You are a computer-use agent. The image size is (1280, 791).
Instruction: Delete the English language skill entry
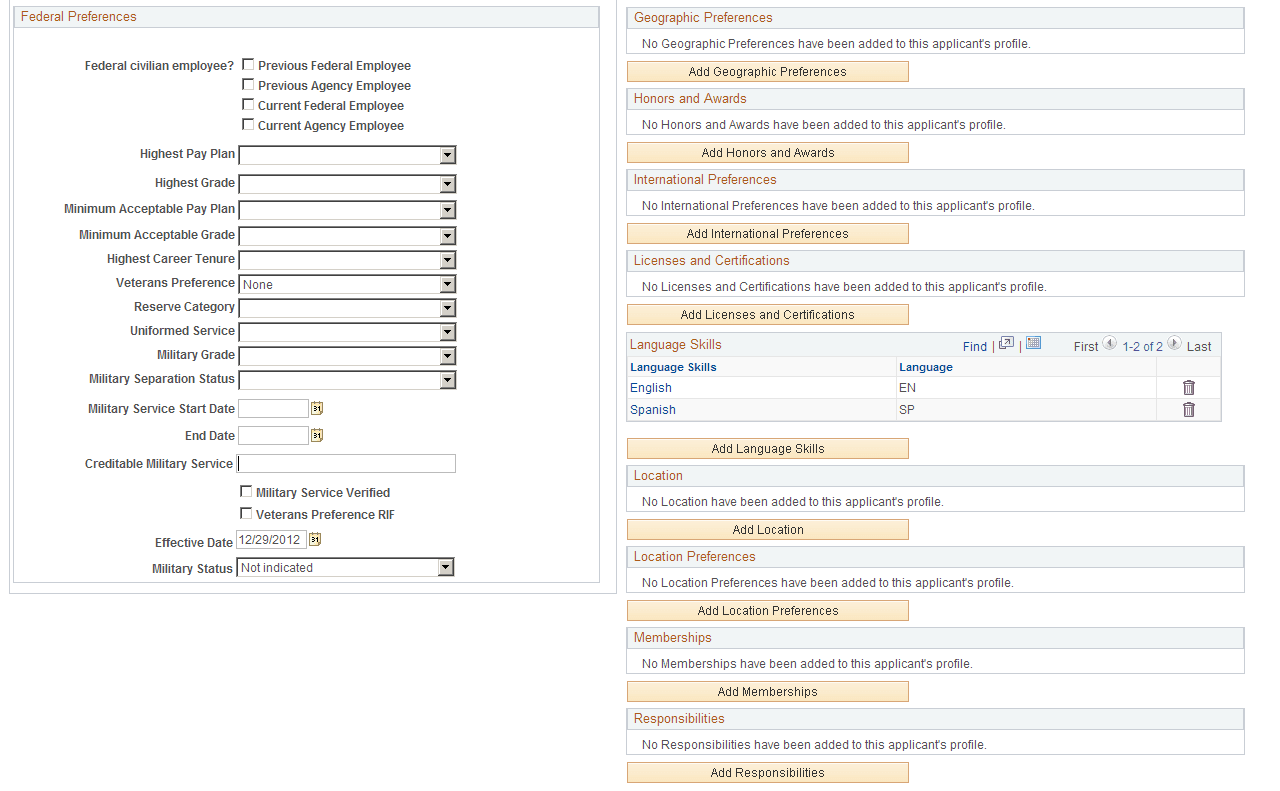click(1188, 387)
